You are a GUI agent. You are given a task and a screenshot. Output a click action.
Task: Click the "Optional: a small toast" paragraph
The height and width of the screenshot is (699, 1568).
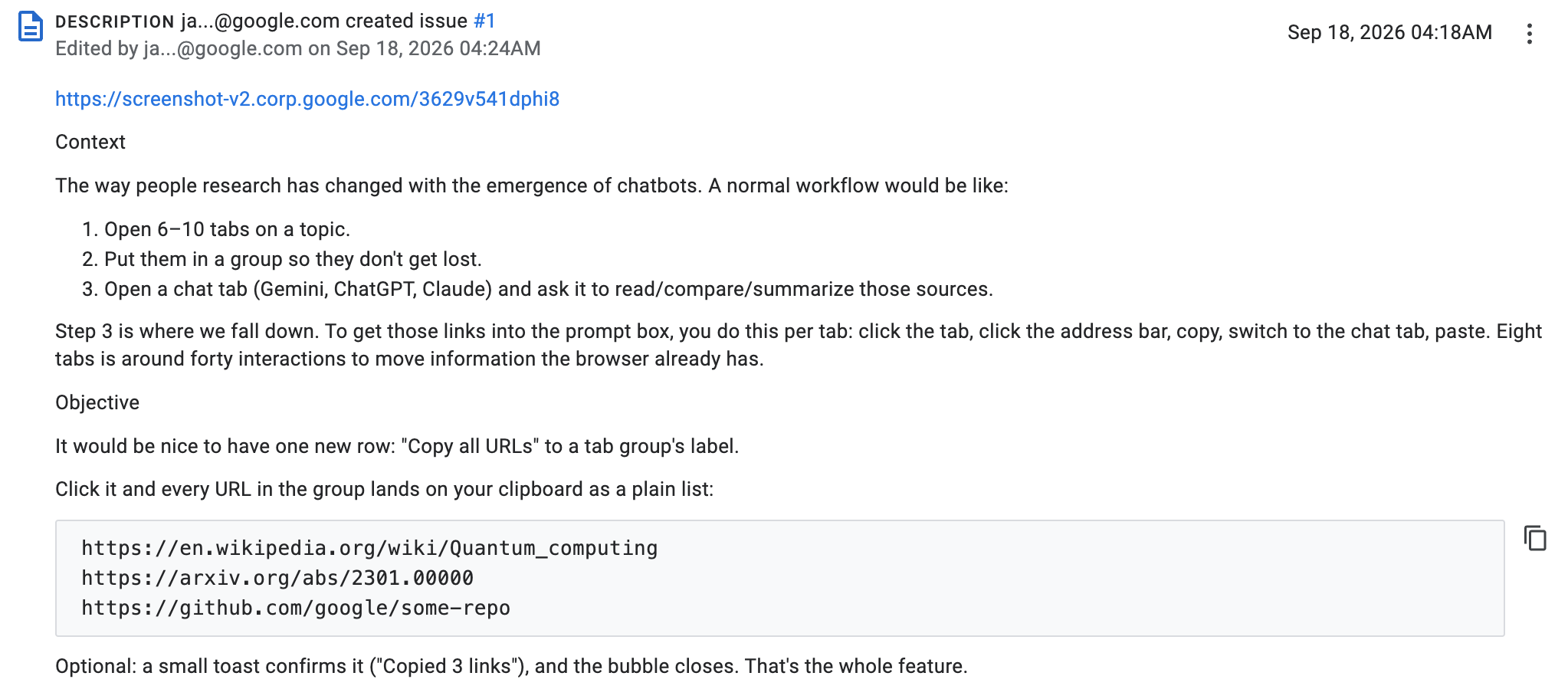pyautogui.click(x=511, y=666)
